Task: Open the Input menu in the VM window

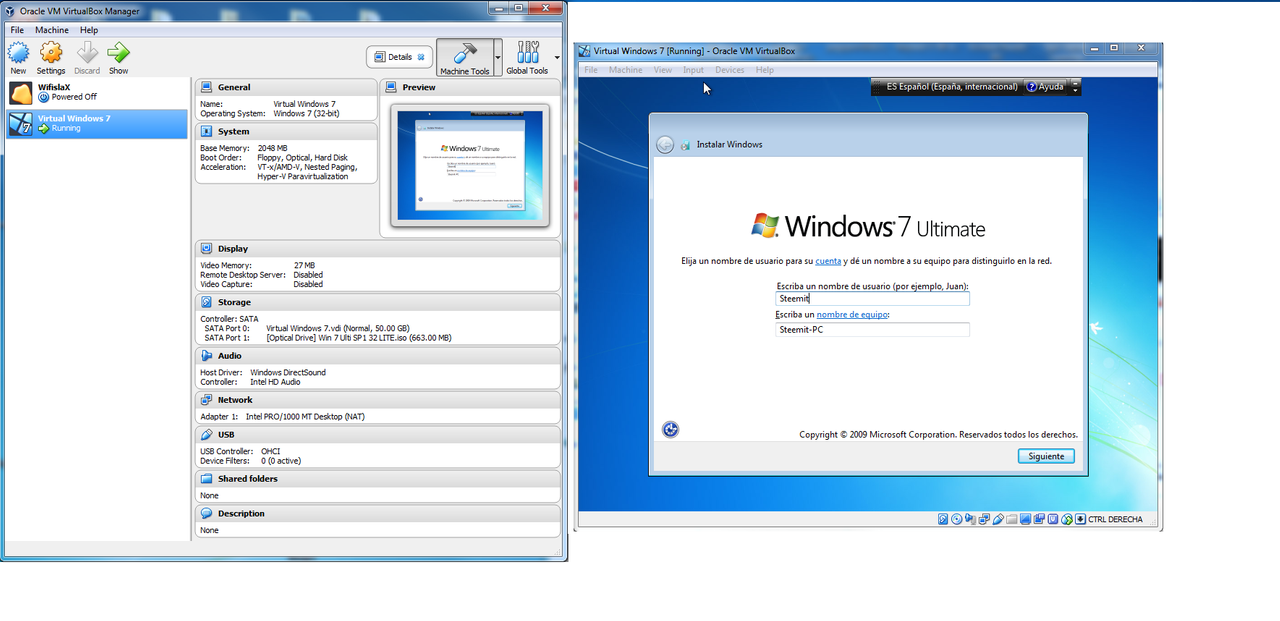Action: click(x=693, y=70)
